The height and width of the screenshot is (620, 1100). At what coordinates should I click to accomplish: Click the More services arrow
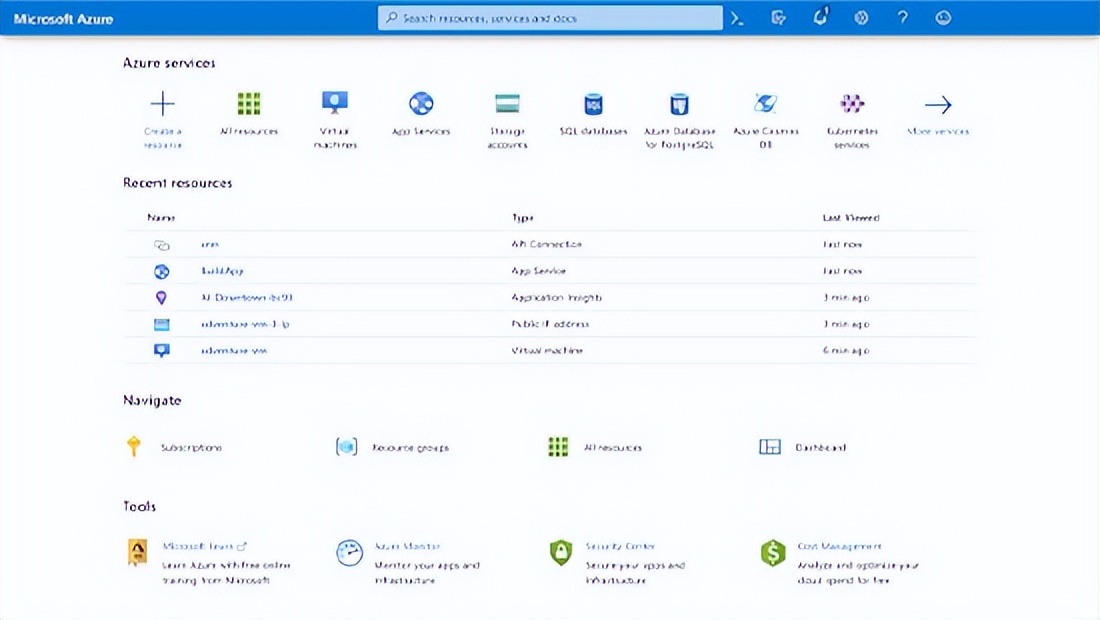pos(937,105)
